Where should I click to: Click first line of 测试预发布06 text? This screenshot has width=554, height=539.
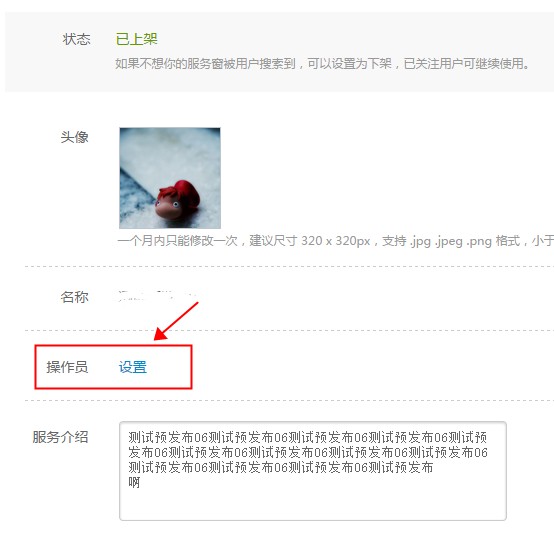[x=307, y=437]
